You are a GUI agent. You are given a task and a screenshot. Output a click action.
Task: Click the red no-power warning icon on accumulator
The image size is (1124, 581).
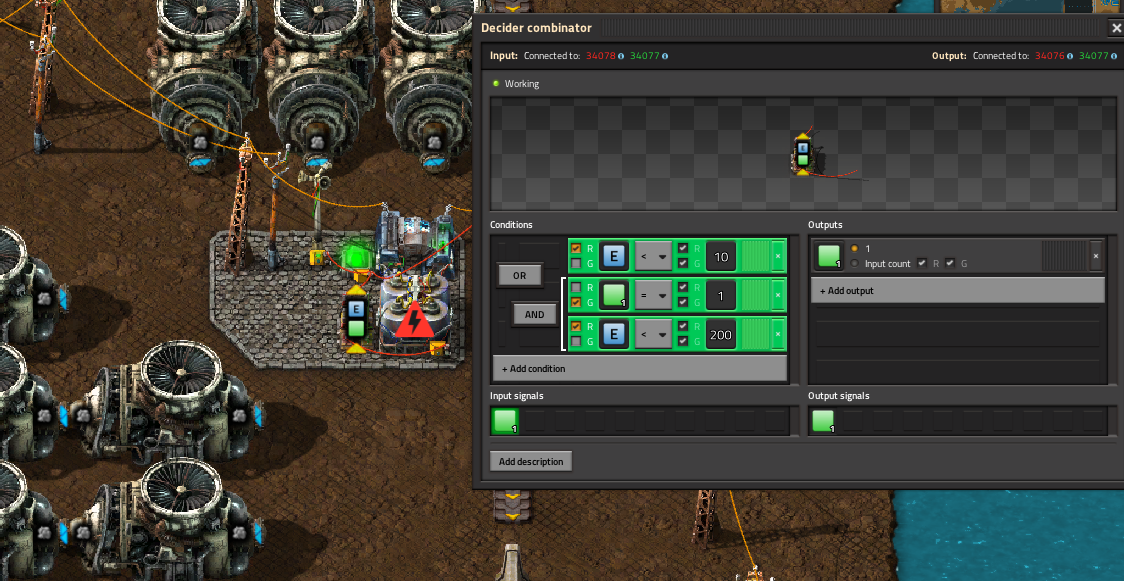(414, 320)
